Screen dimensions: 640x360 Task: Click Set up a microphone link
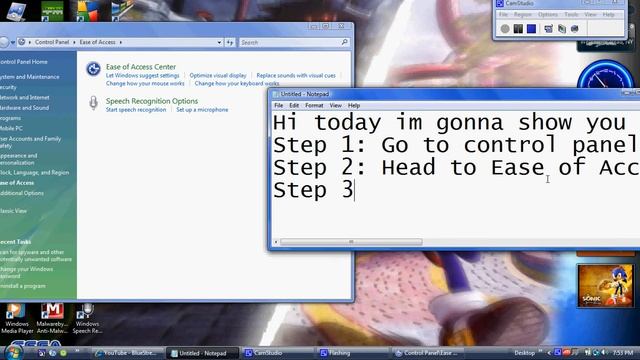202,110
